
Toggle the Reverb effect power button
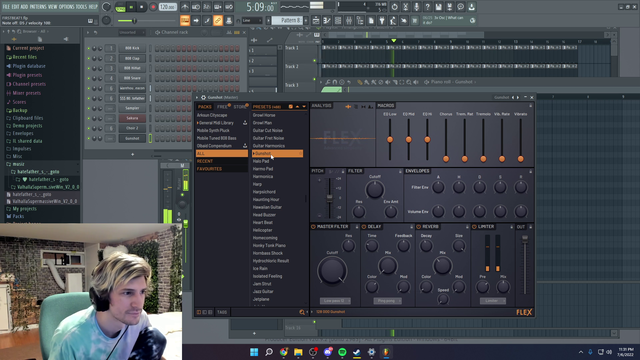pos(418,227)
